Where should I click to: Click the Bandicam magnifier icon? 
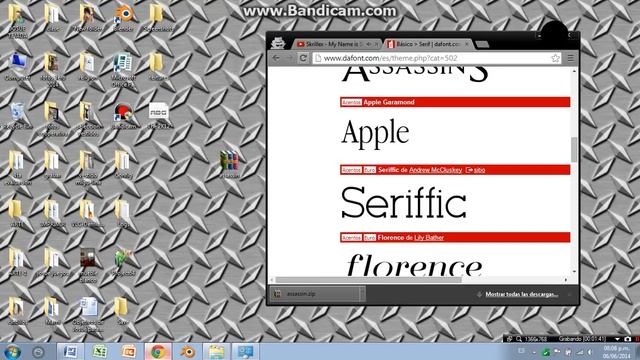pos(518,339)
